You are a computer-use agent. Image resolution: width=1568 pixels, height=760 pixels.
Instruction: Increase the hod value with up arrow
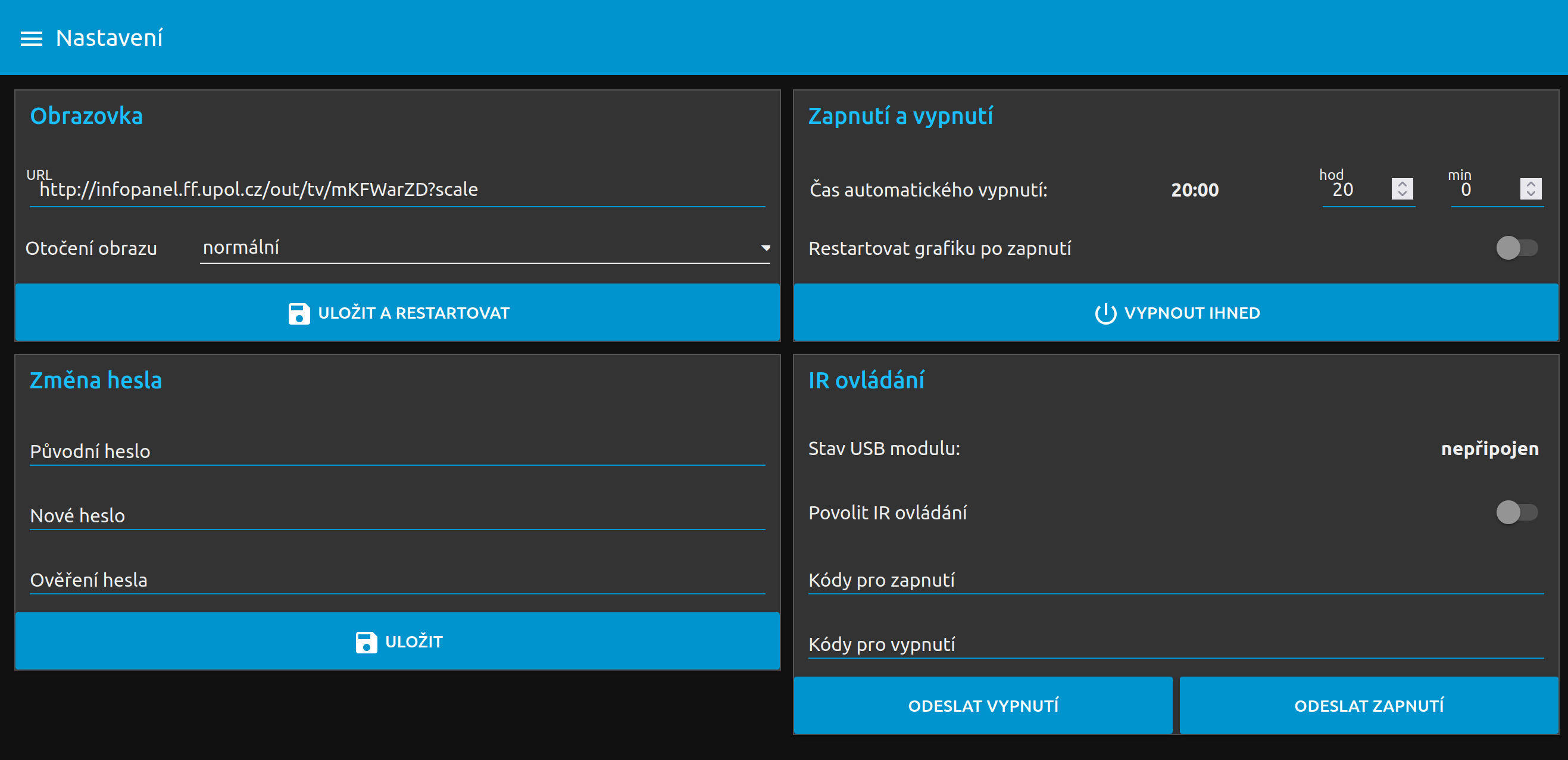1402,184
